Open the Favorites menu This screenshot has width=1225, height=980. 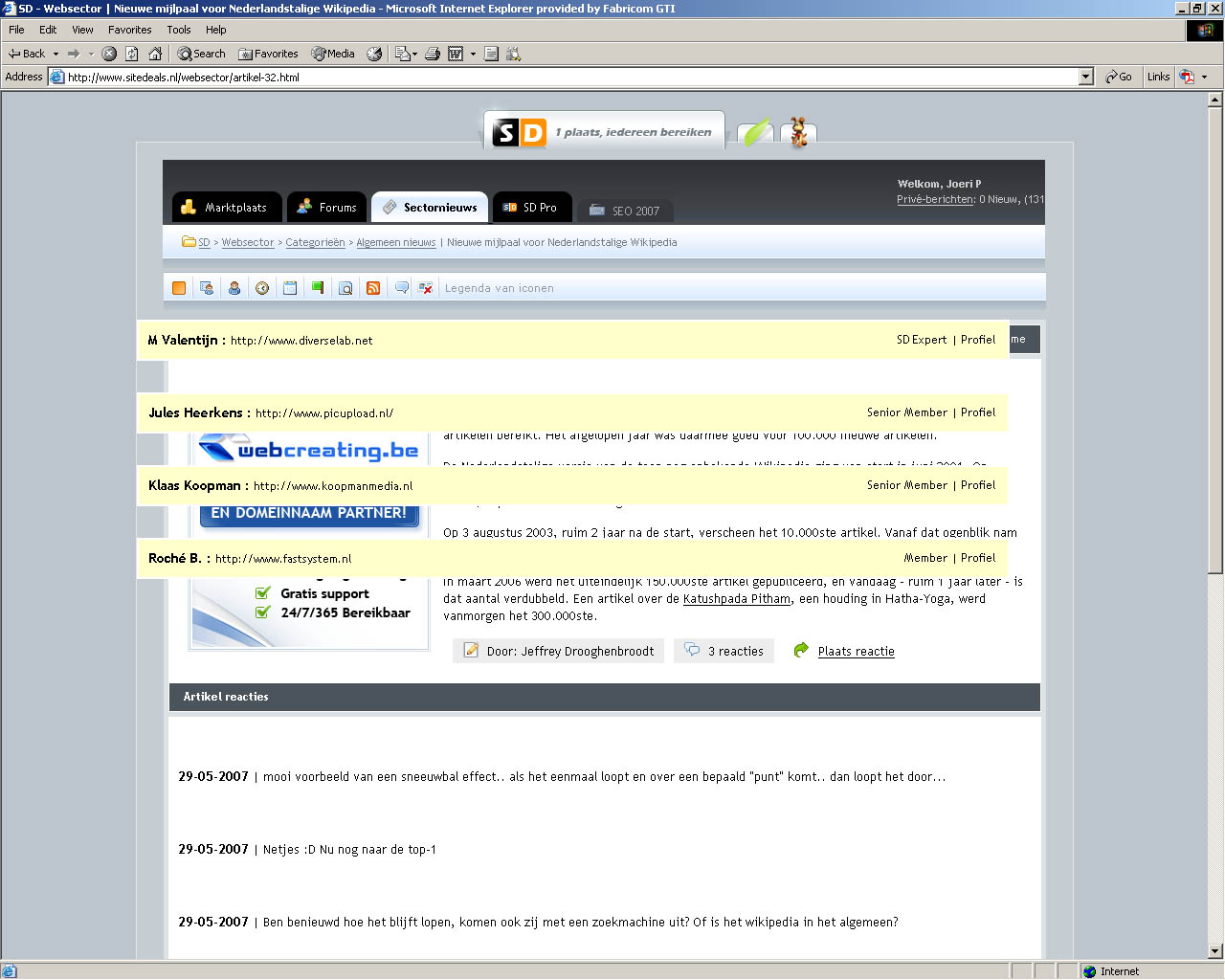point(129,30)
